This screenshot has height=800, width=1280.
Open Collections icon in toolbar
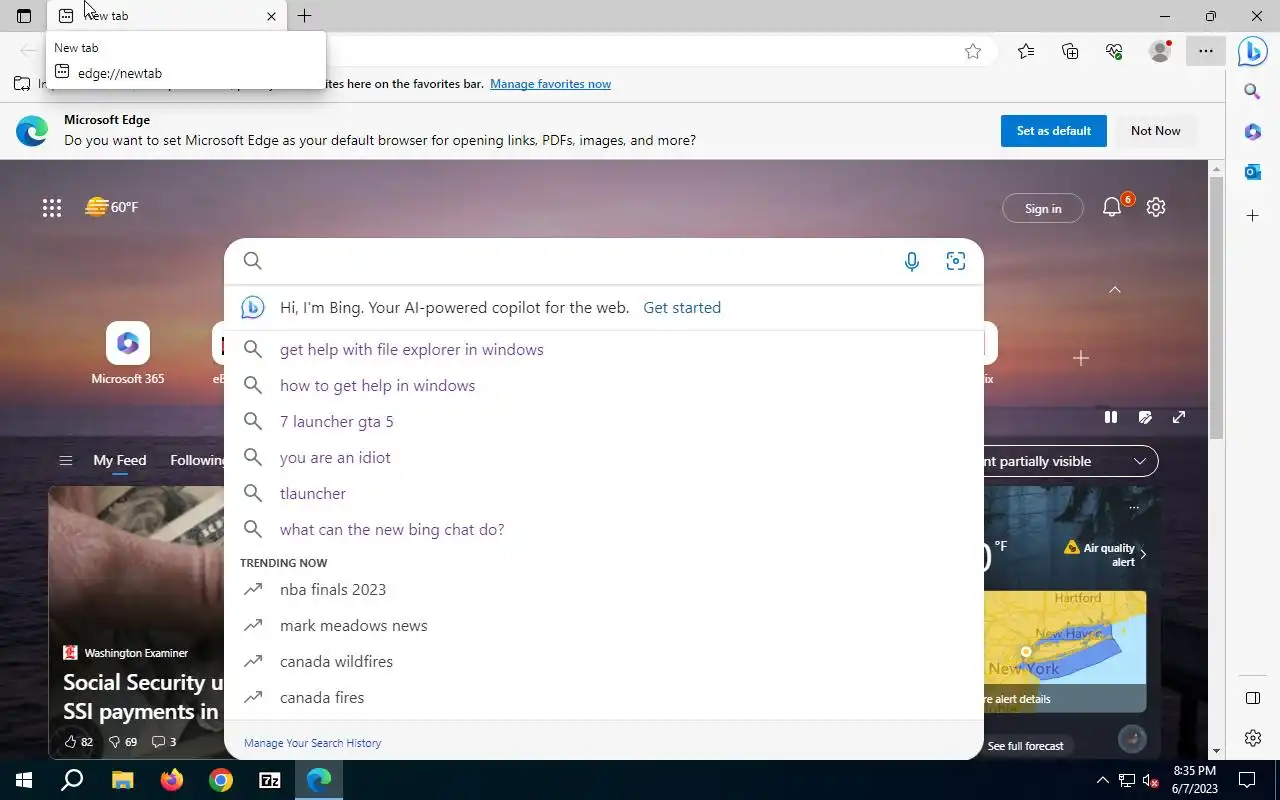[x=1070, y=52]
